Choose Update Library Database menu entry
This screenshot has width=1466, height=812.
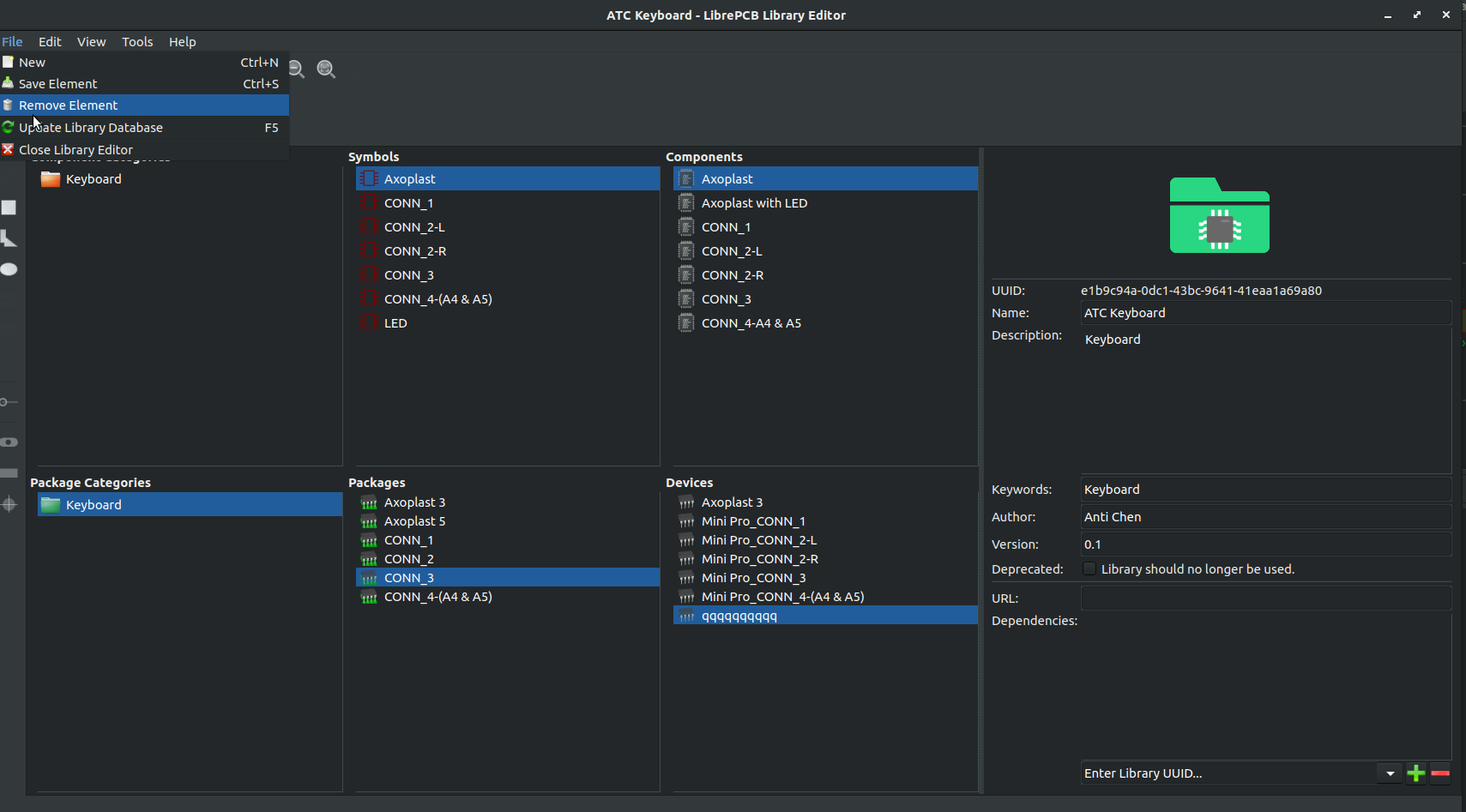point(144,127)
